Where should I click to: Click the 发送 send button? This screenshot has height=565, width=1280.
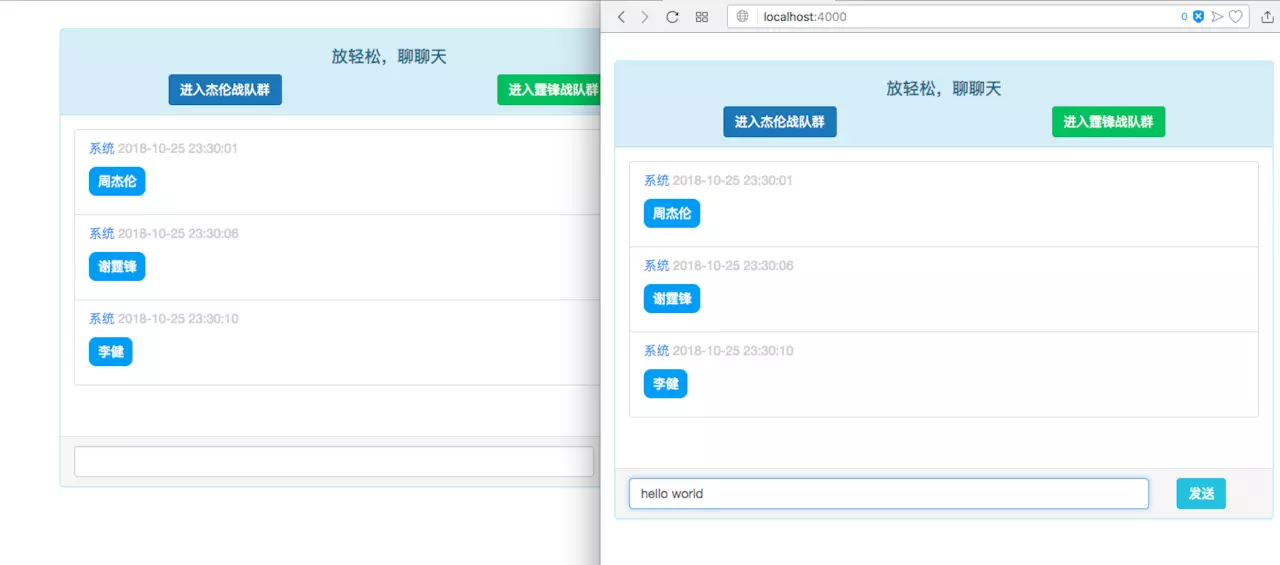pyautogui.click(x=1201, y=493)
